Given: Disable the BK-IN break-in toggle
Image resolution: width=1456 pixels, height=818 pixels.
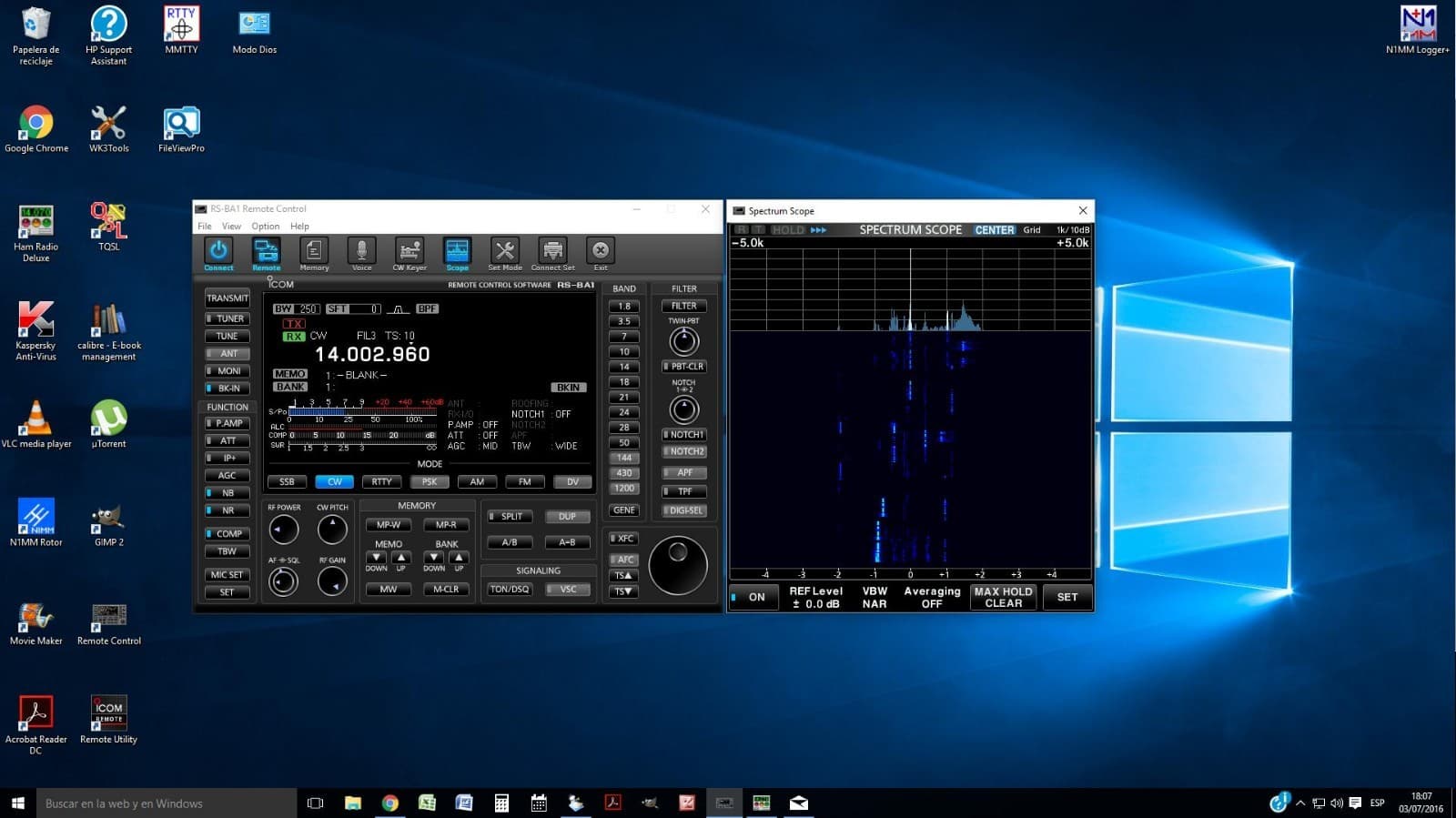Looking at the screenshot, I should [x=227, y=388].
